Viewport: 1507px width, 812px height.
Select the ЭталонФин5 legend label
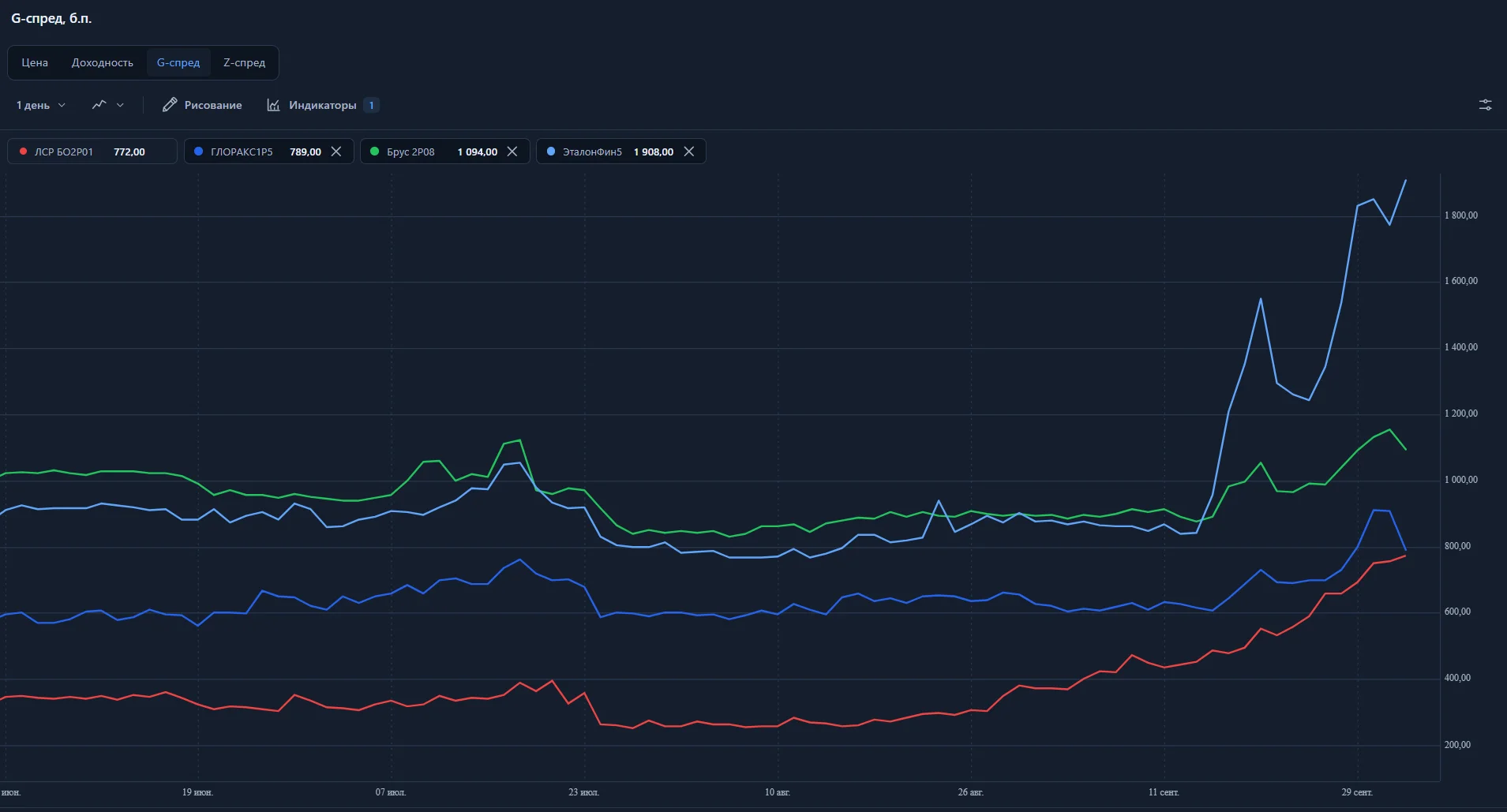point(592,152)
